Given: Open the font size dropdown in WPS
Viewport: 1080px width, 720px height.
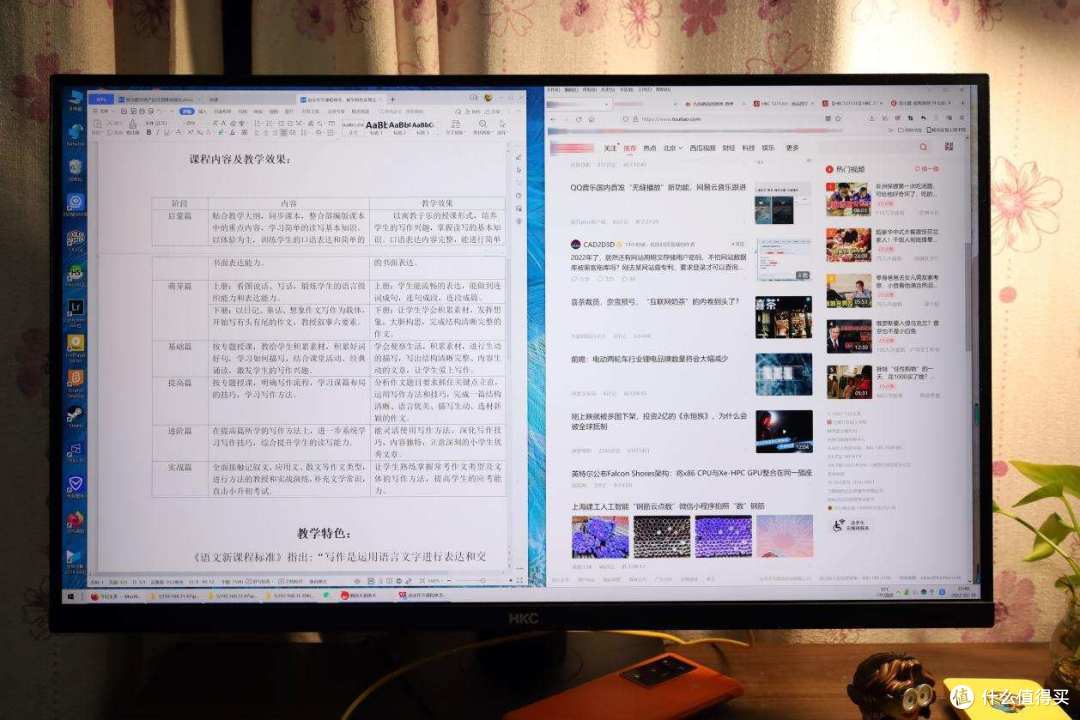Looking at the screenshot, I should (x=190, y=123).
